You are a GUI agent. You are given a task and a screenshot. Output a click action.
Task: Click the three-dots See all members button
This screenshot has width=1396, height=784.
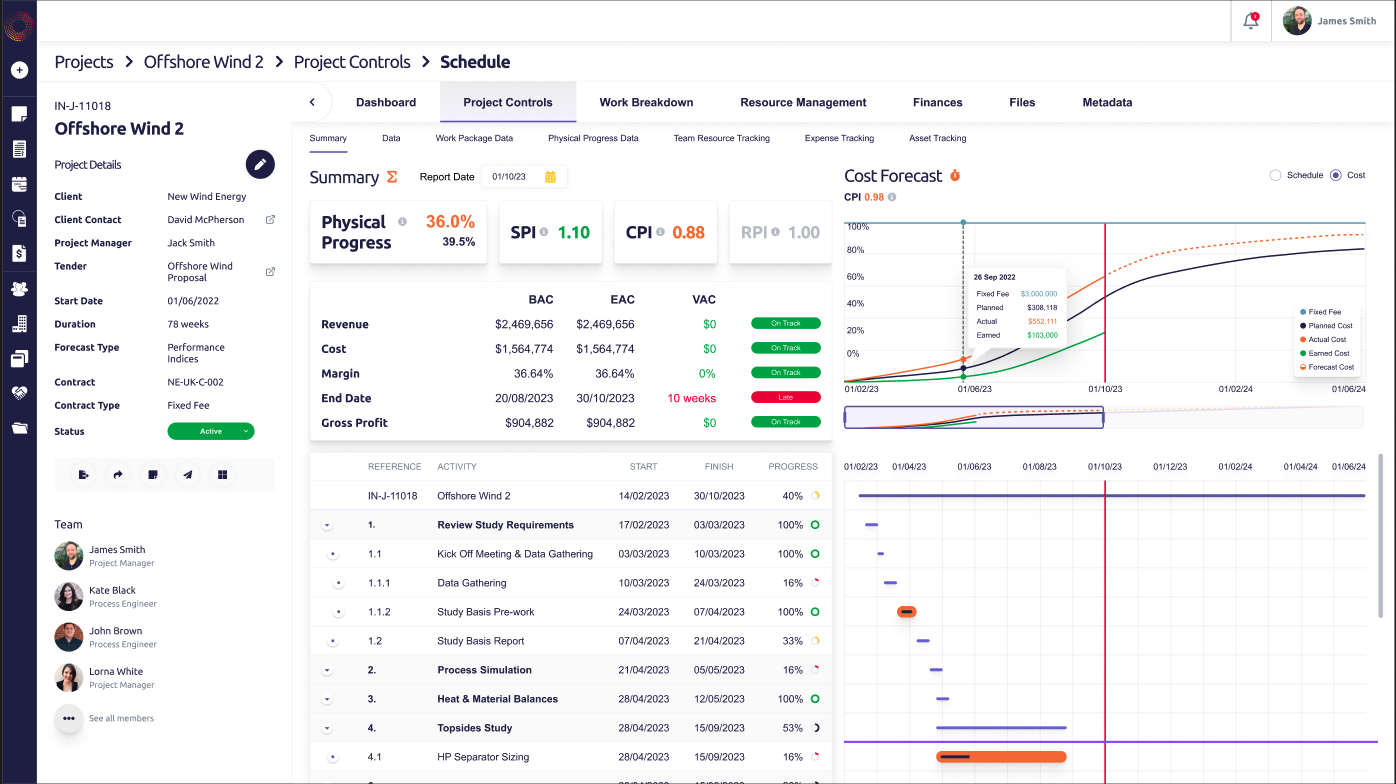click(x=69, y=718)
